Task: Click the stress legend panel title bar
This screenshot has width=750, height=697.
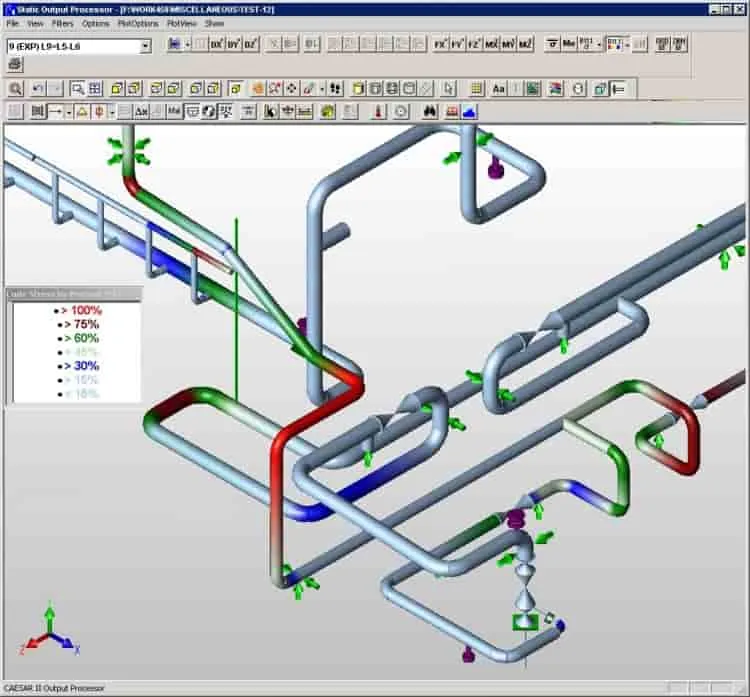Action: coord(74,294)
